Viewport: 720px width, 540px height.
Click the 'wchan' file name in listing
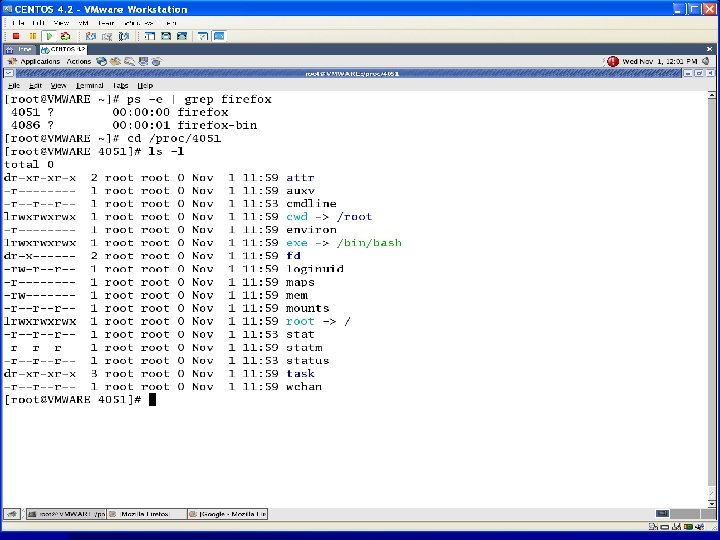pos(304,387)
